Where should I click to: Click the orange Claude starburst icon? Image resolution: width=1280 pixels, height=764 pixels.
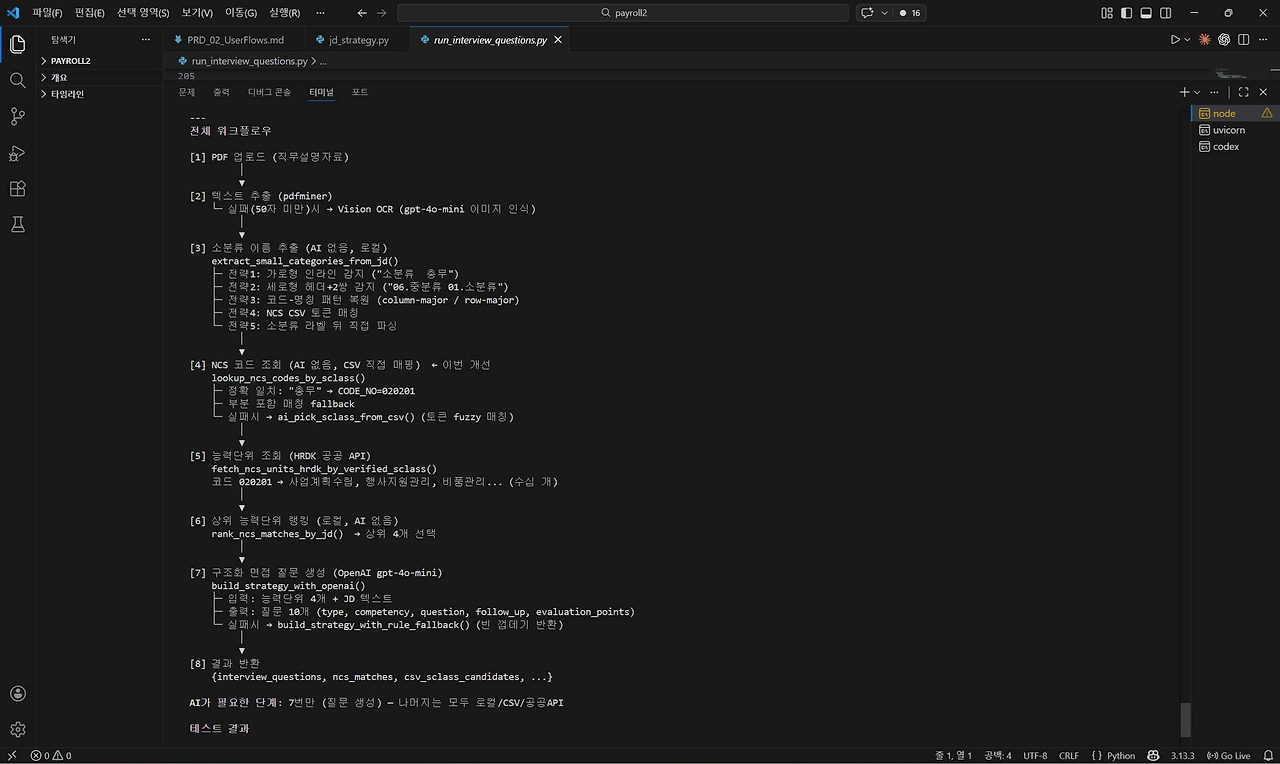1204,40
